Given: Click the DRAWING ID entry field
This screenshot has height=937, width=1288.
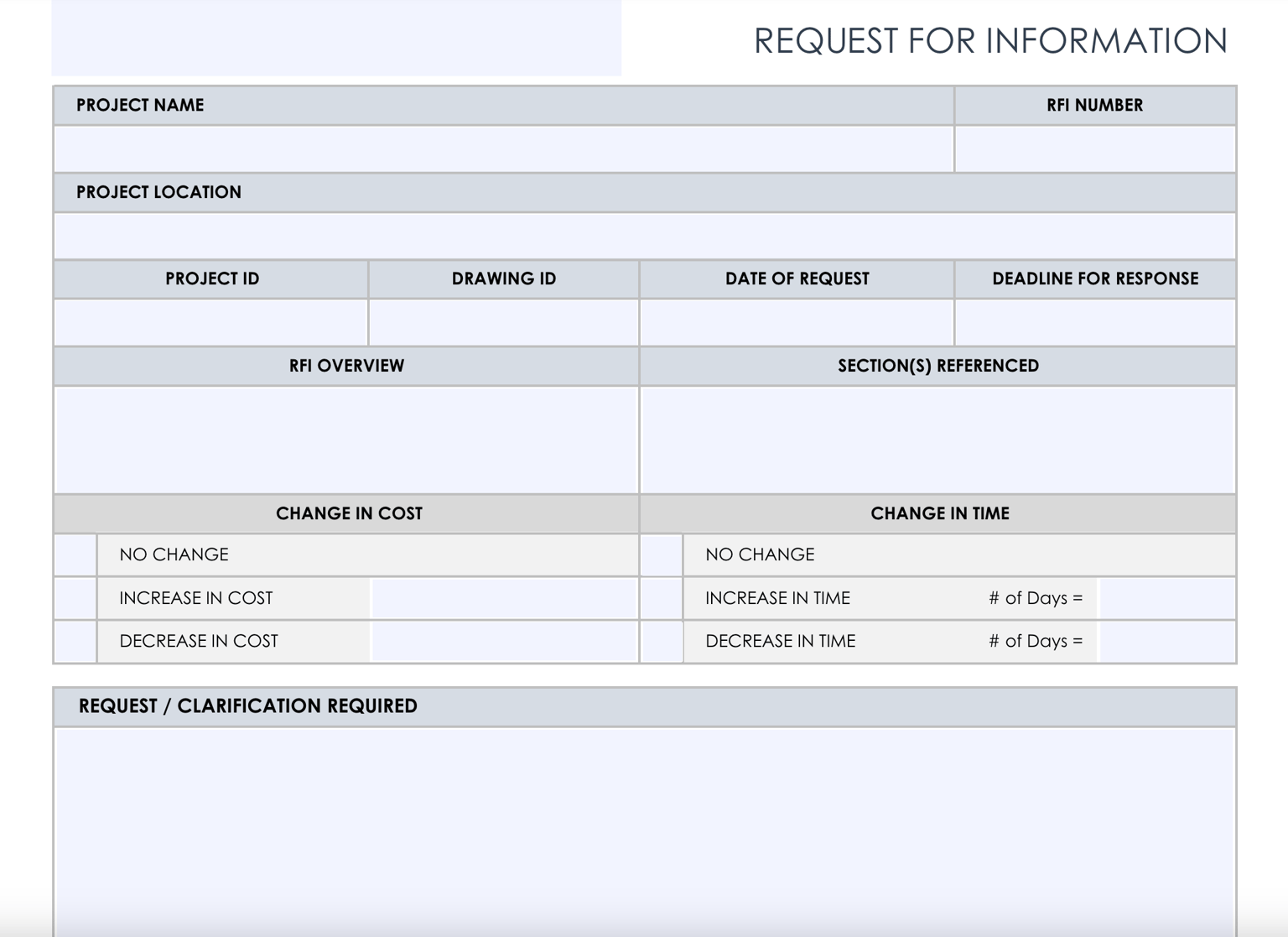Looking at the screenshot, I should click(503, 322).
